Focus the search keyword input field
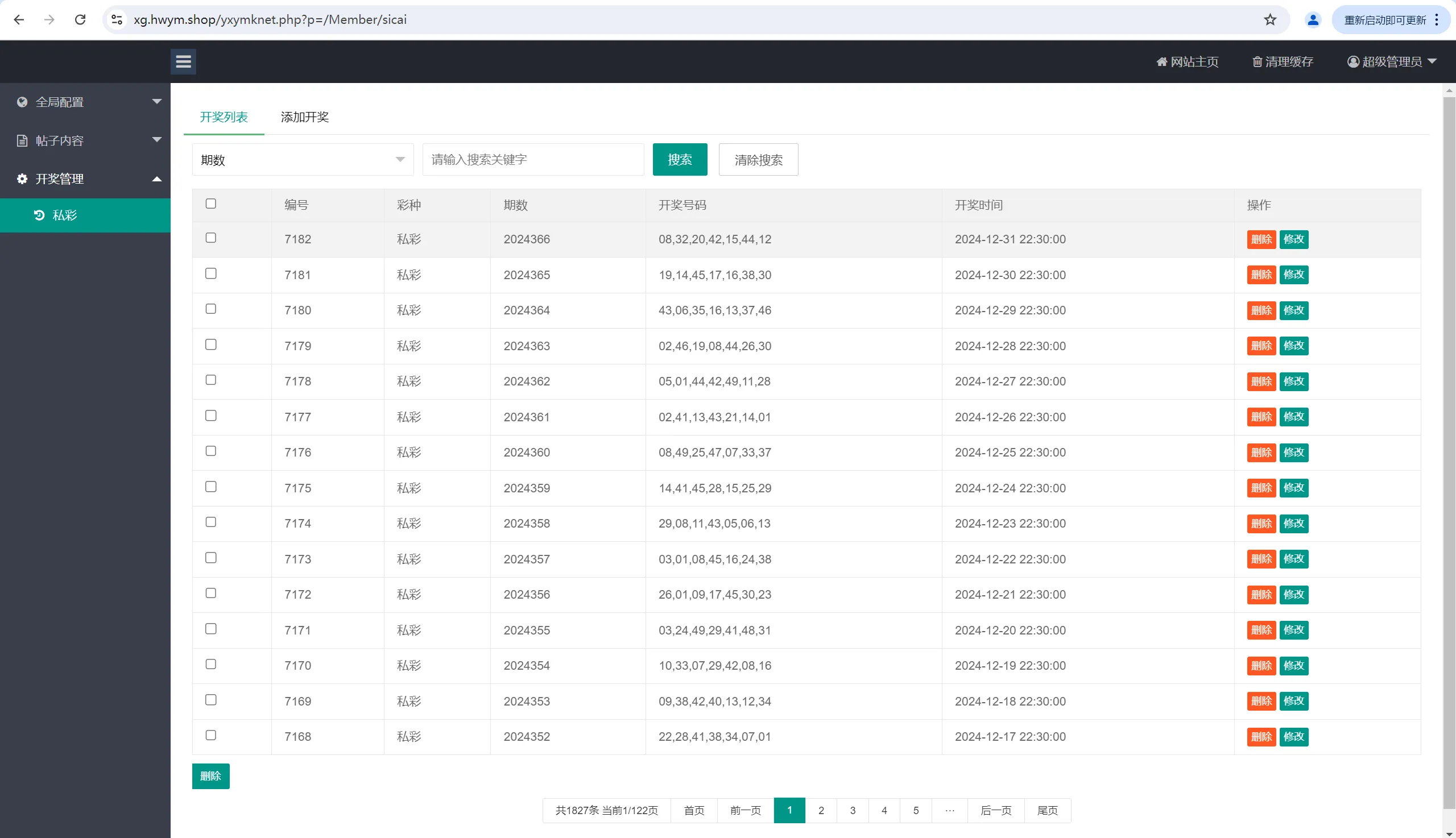1456x838 pixels. tap(532, 159)
